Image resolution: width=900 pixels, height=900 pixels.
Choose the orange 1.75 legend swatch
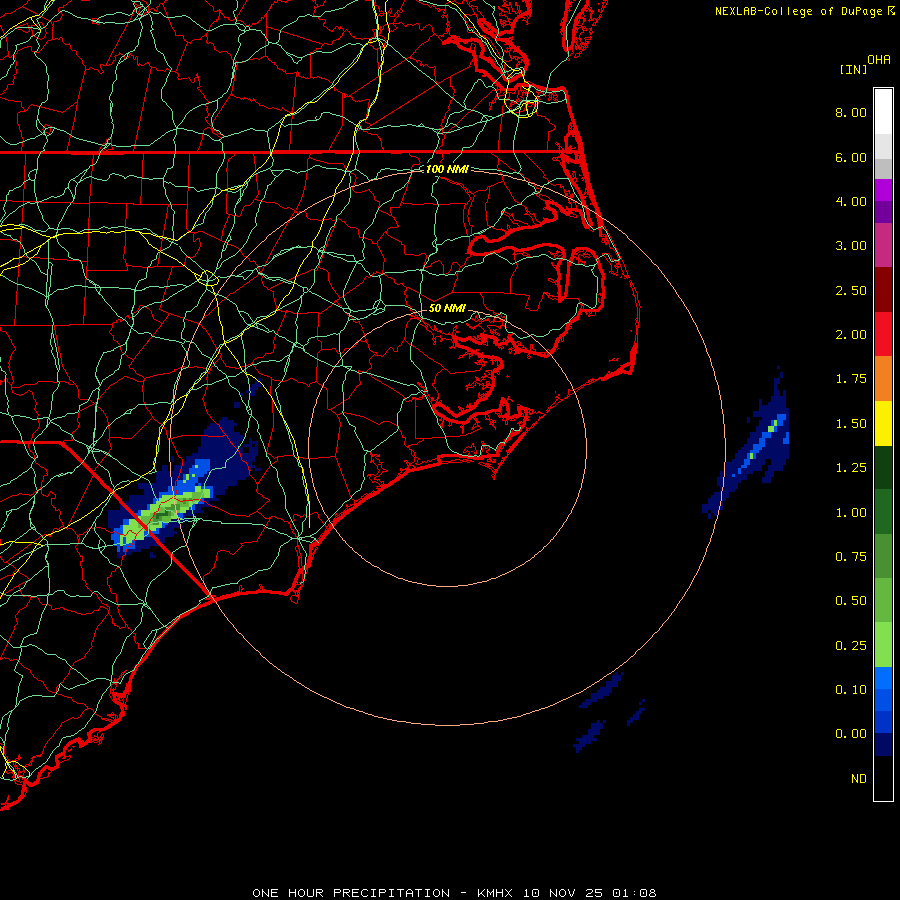[x=883, y=378]
